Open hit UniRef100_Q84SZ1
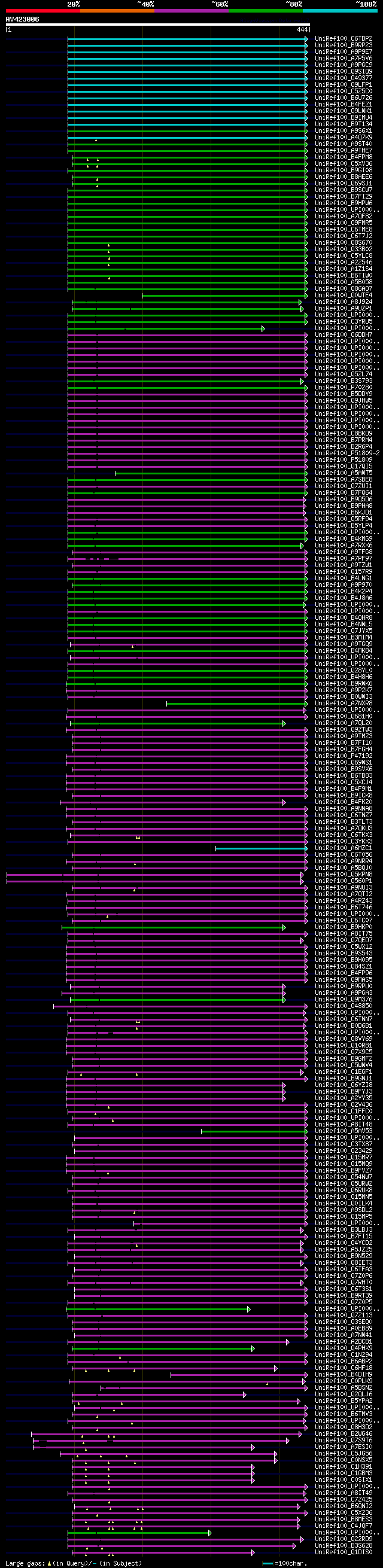The height and width of the screenshot is (1568, 383). (x=344, y=967)
